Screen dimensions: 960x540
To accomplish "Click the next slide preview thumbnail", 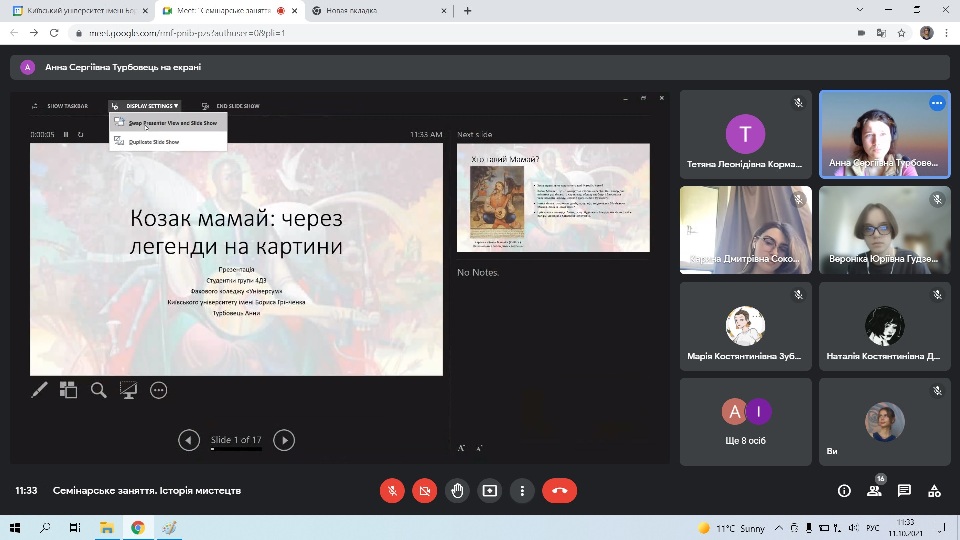I will click(553, 197).
